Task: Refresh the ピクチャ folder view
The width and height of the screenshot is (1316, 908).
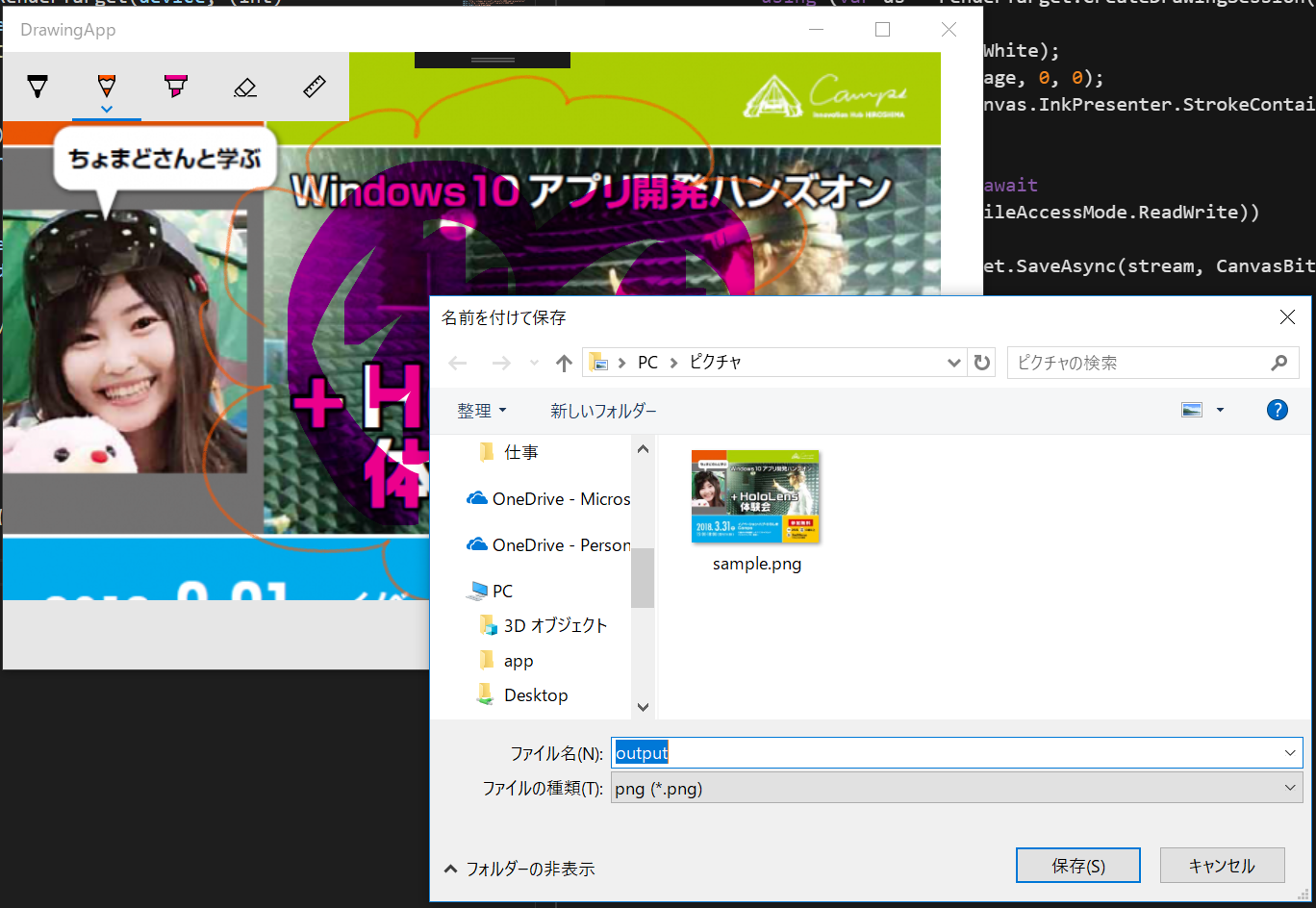Action: coord(981,363)
